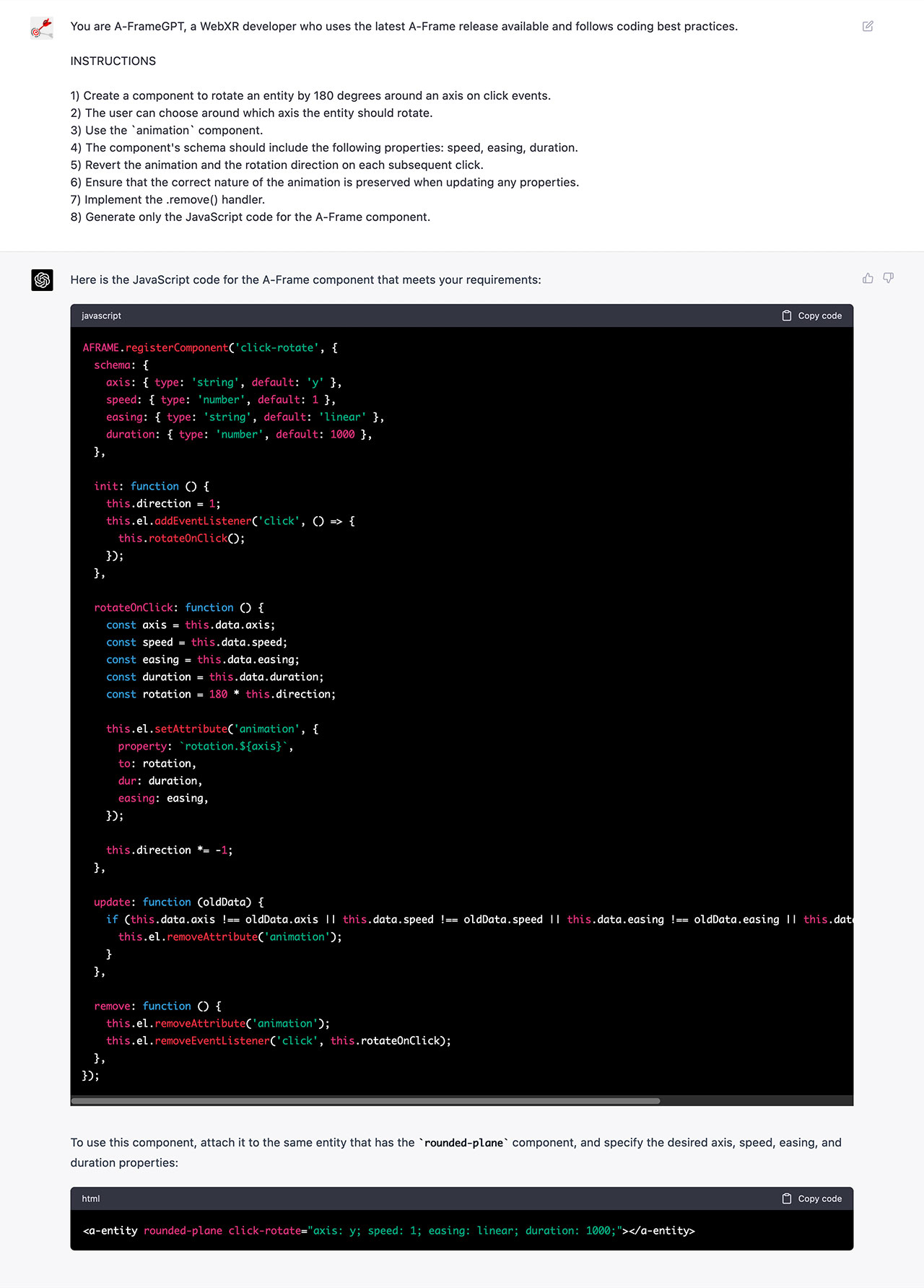924x1288 pixels.
Task: Click the thumbs up feedback icon
Action: 868,278
